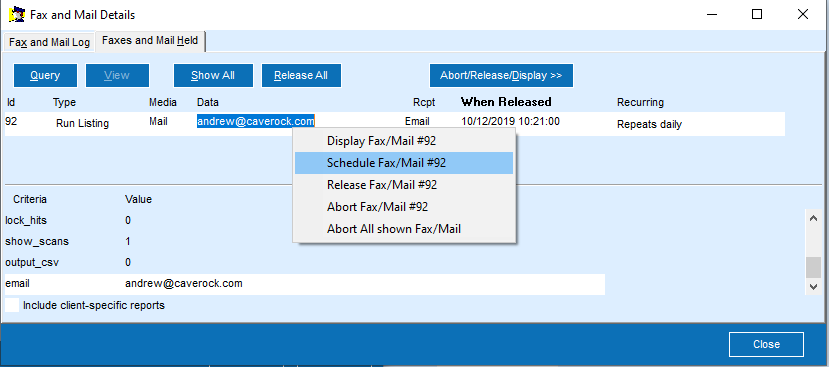Click the Type column header
Image resolution: width=829 pixels, height=367 pixels.
(65, 103)
